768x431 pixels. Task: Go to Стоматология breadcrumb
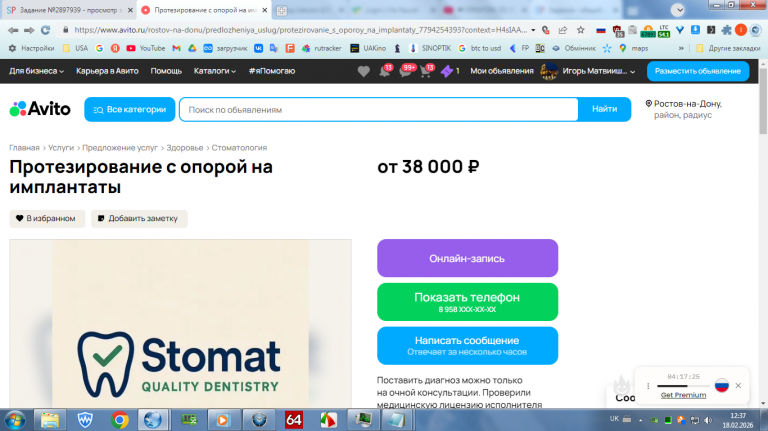[x=239, y=147]
